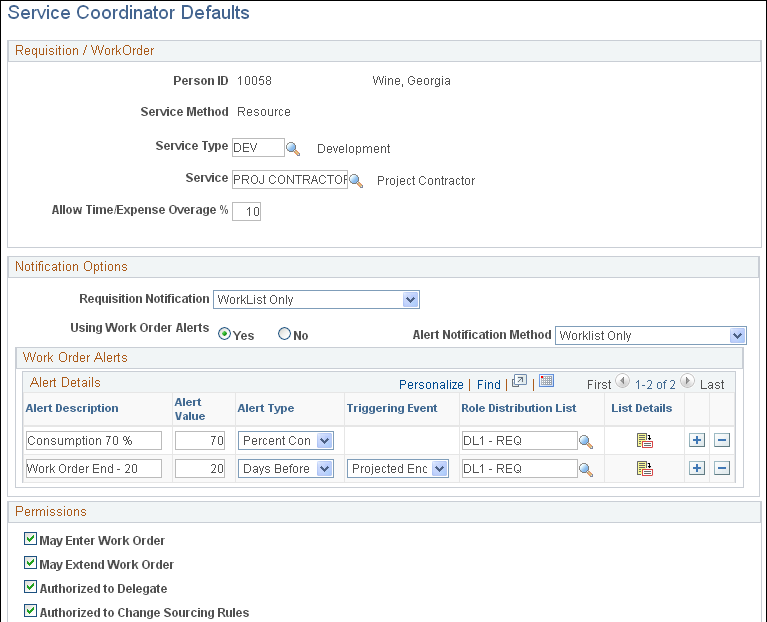Sort by Alert Type column header

pyautogui.click(x=266, y=408)
